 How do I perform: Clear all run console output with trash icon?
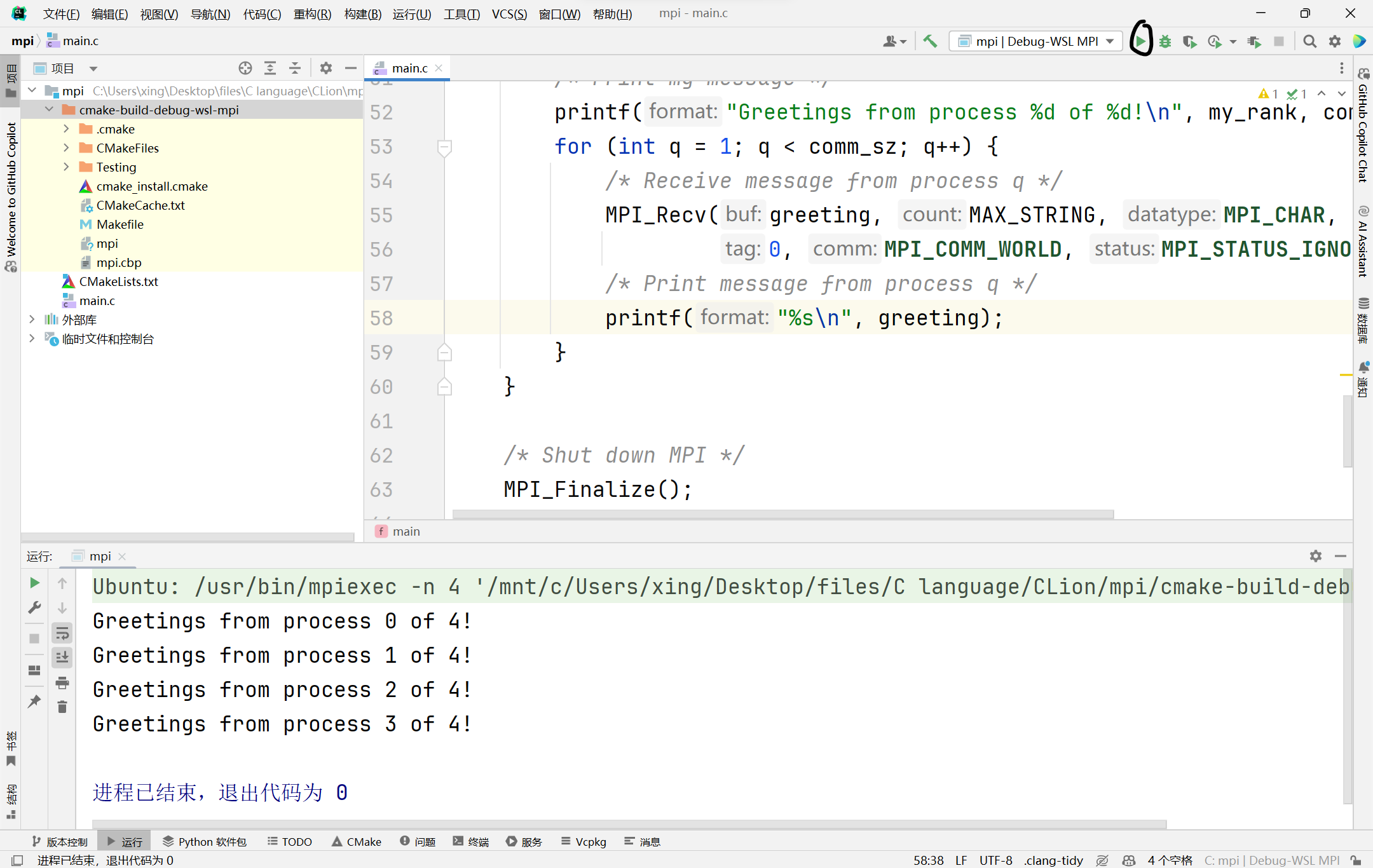pos(62,707)
